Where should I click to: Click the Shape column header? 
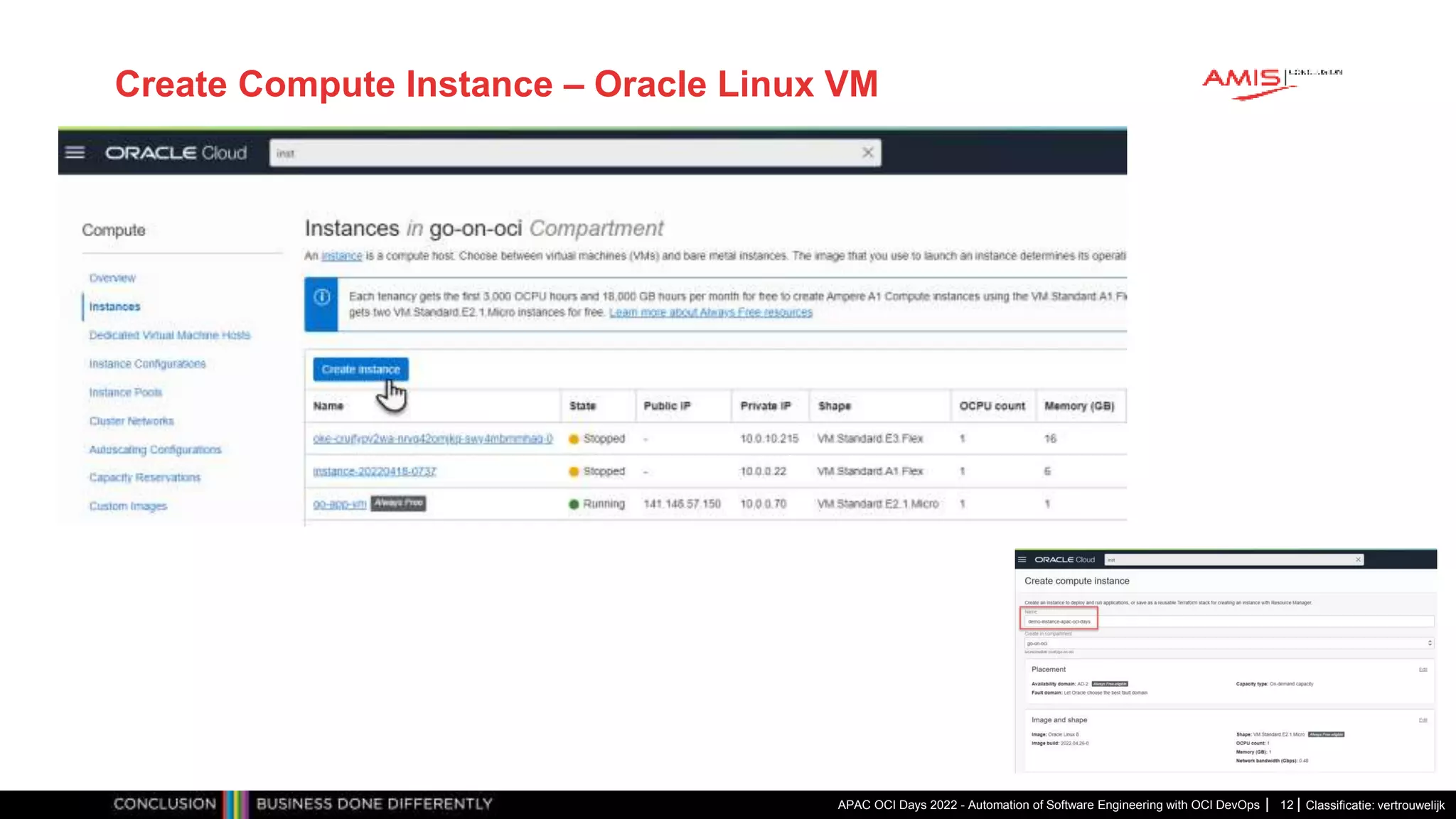click(834, 405)
